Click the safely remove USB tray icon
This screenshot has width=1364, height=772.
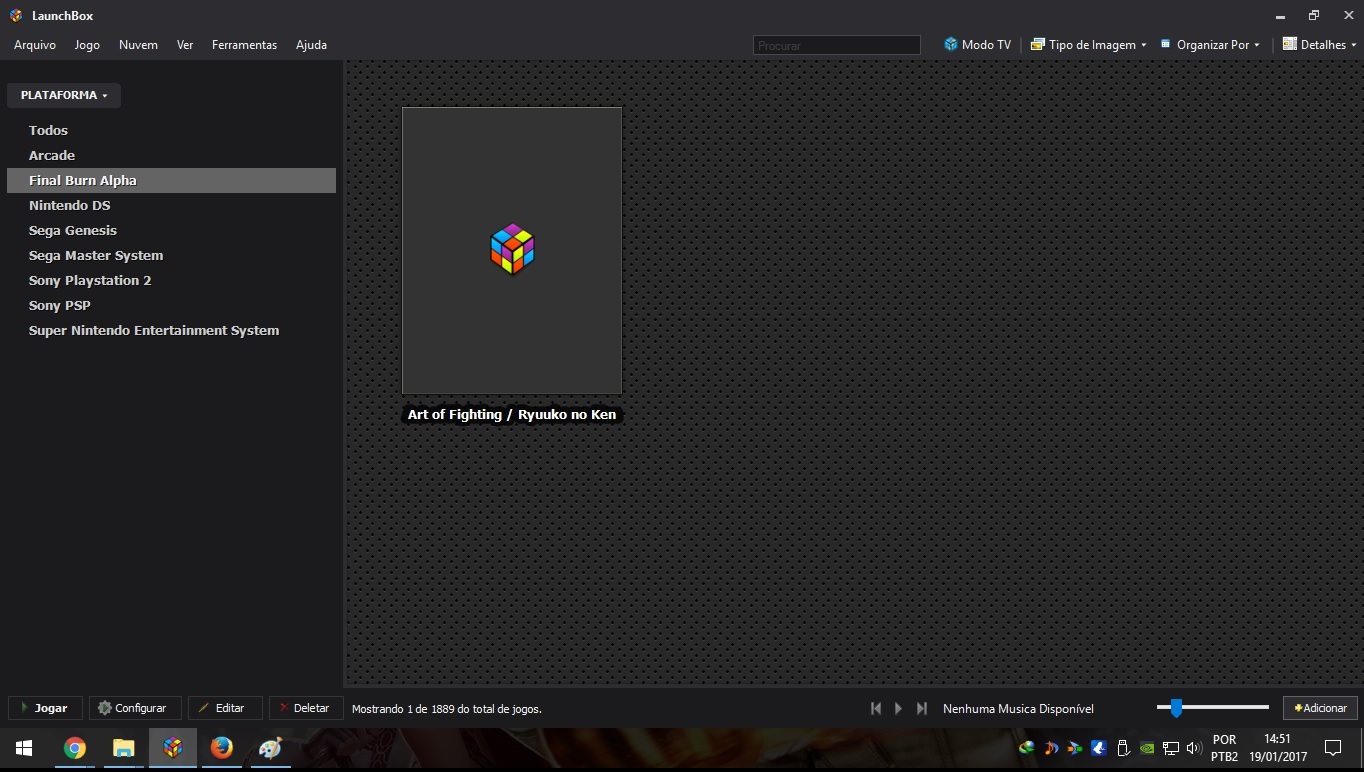(1123, 747)
